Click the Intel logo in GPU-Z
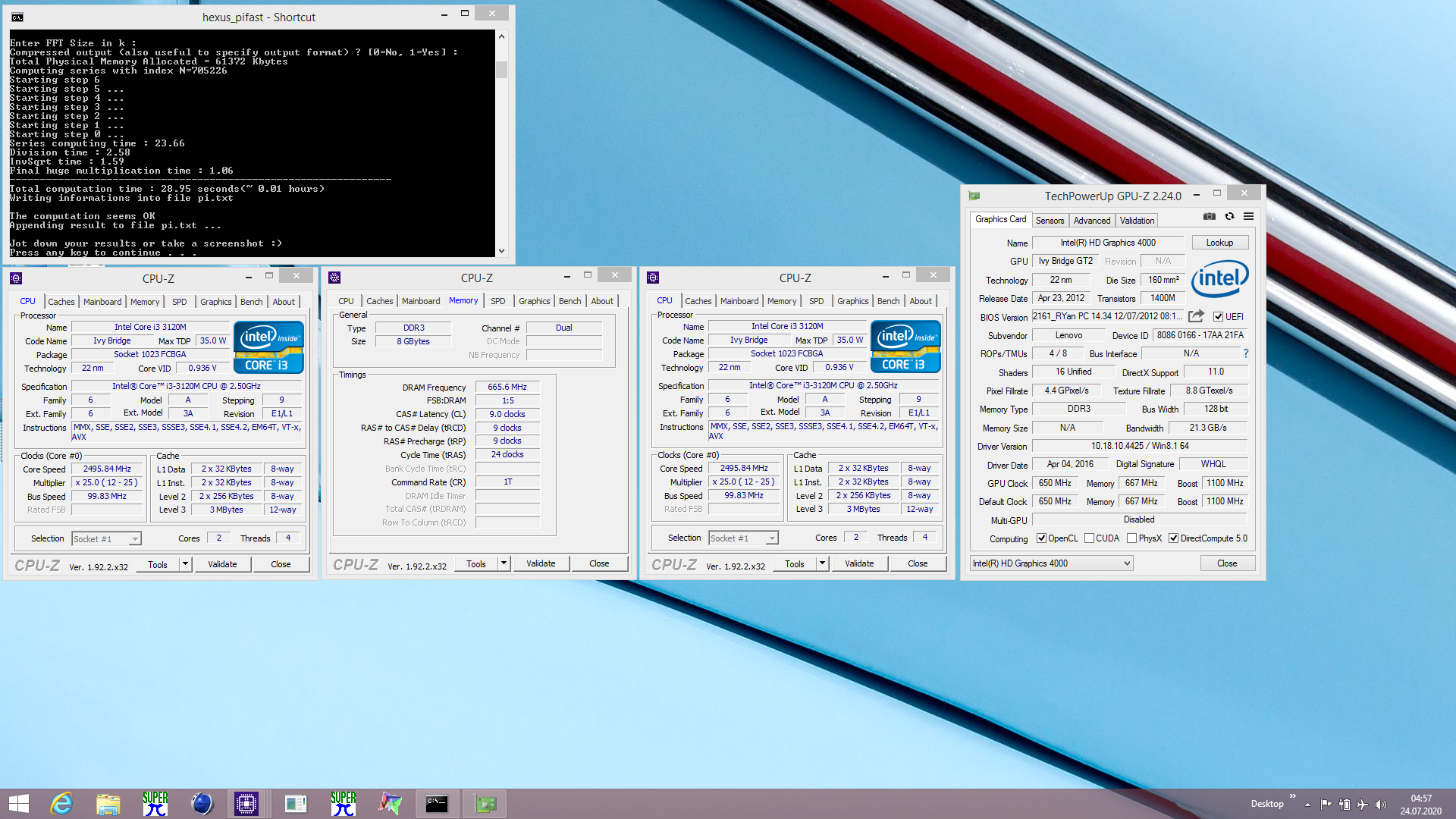This screenshot has height=819, width=1456. pyautogui.click(x=1219, y=278)
